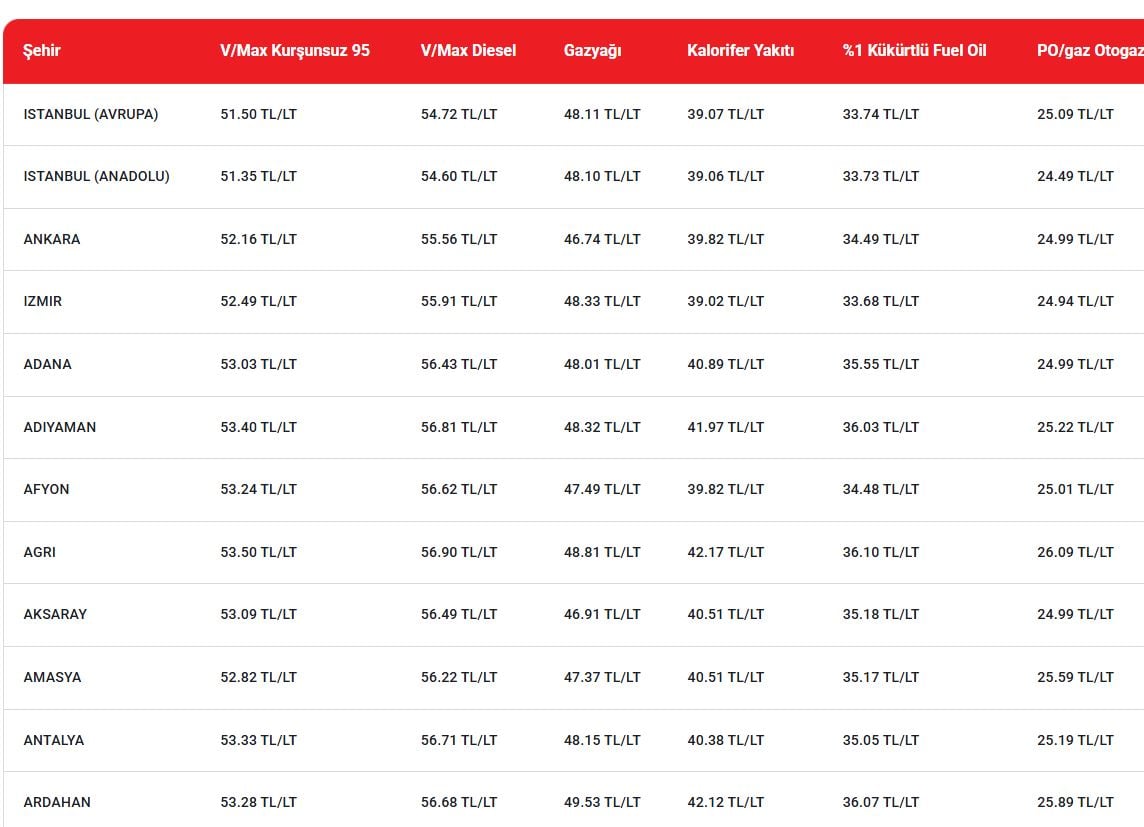Click the 33.74 TL/LT Fuel Oil value
This screenshot has width=1144, height=827.
coord(881,114)
